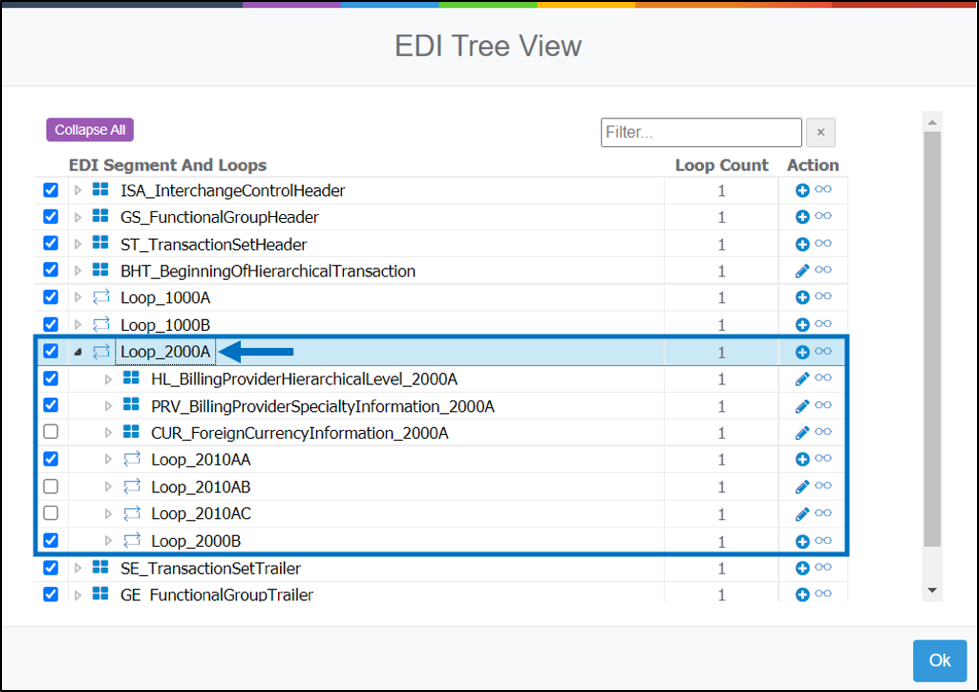Click plus icon for GS_FunctionalGroupHeader row

(802, 217)
